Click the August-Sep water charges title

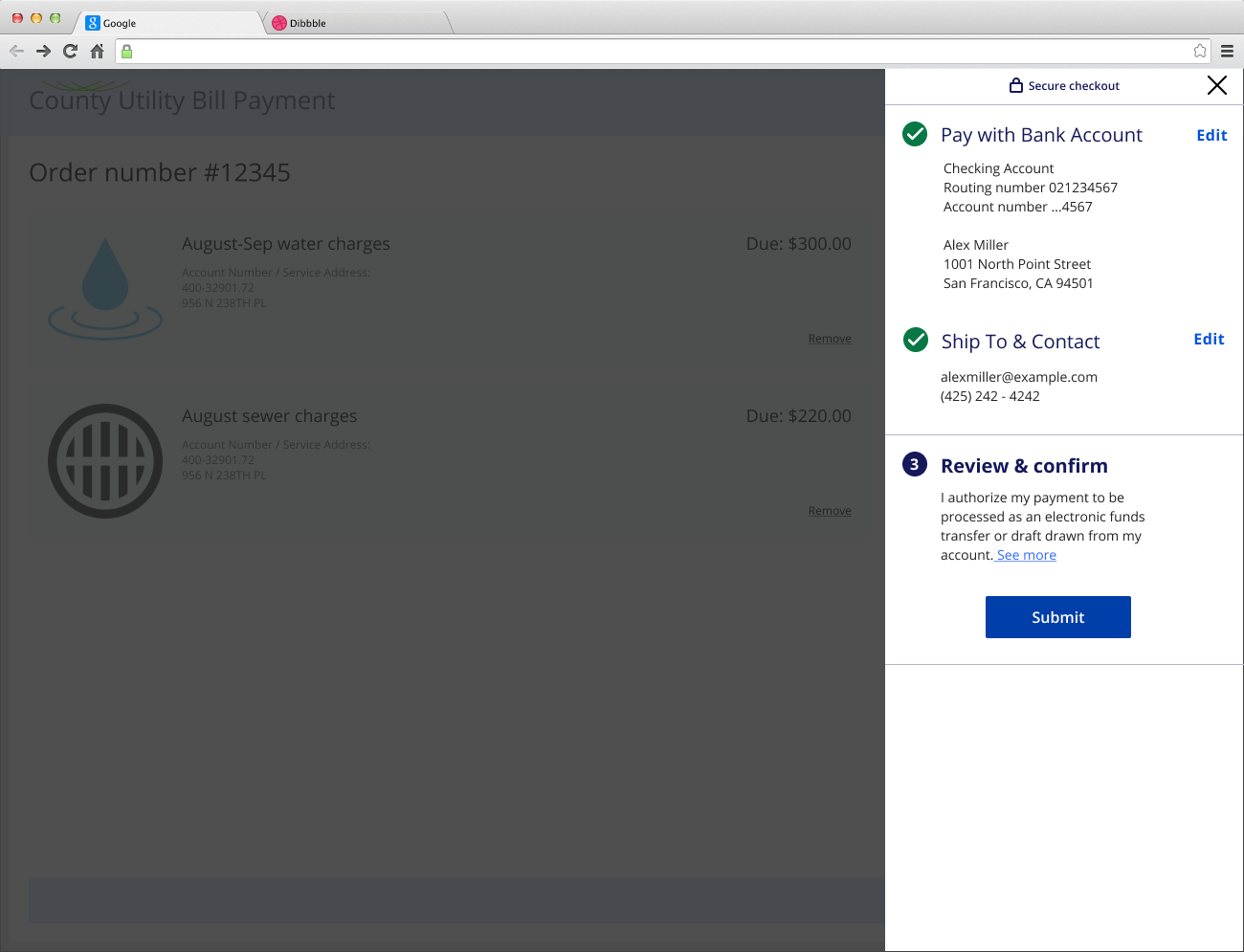pyautogui.click(x=286, y=244)
